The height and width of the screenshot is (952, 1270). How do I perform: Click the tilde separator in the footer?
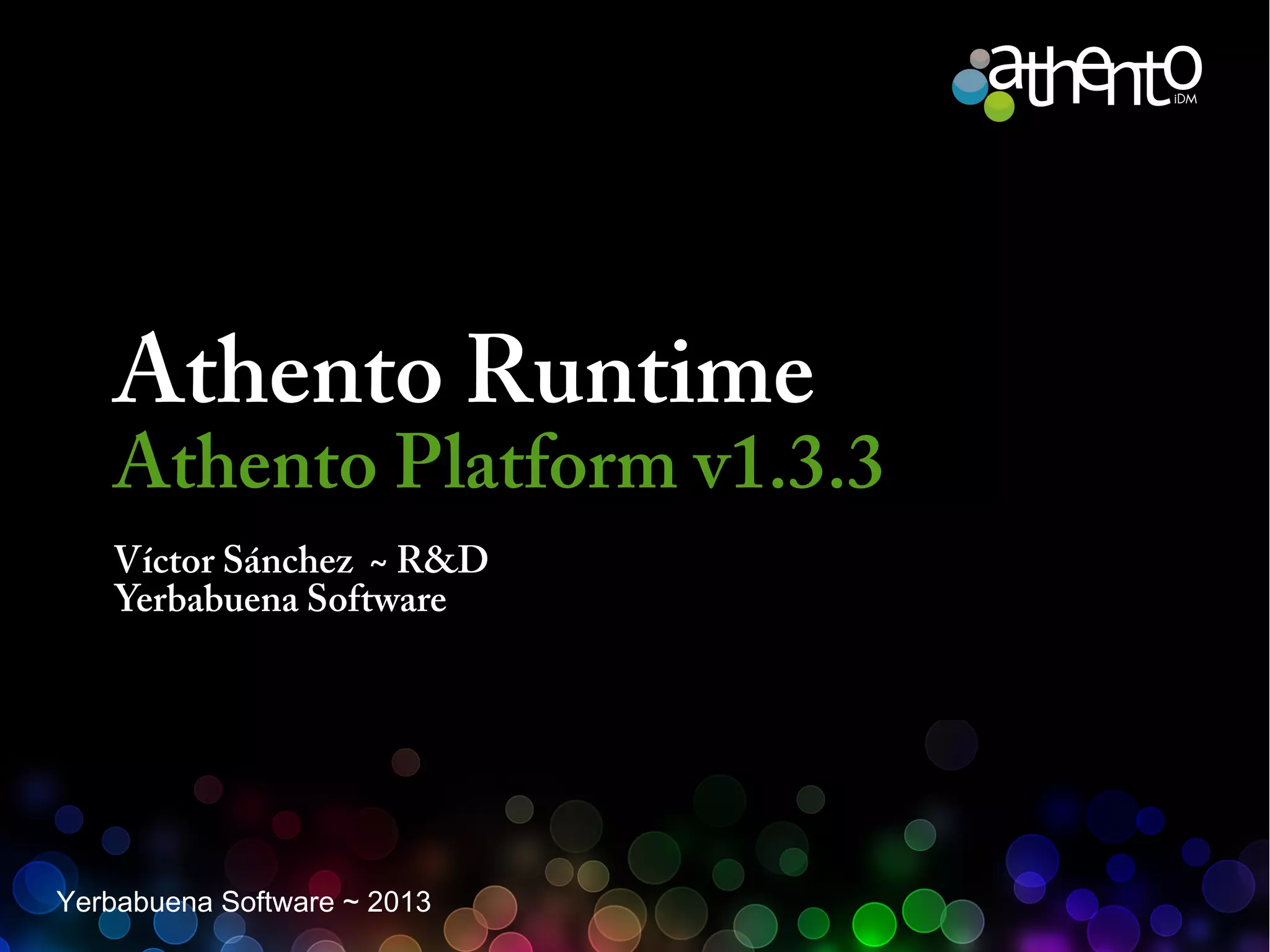(x=350, y=902)
